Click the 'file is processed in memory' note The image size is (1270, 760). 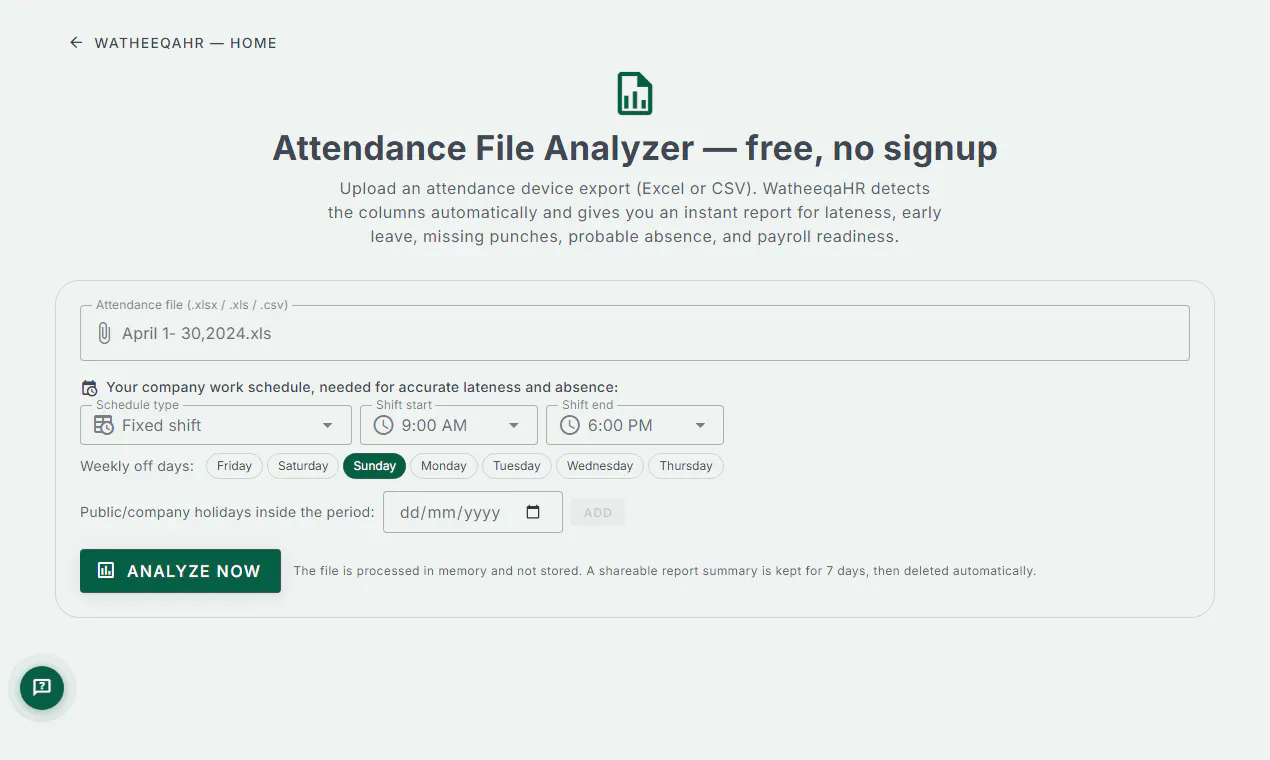point(664,571)
